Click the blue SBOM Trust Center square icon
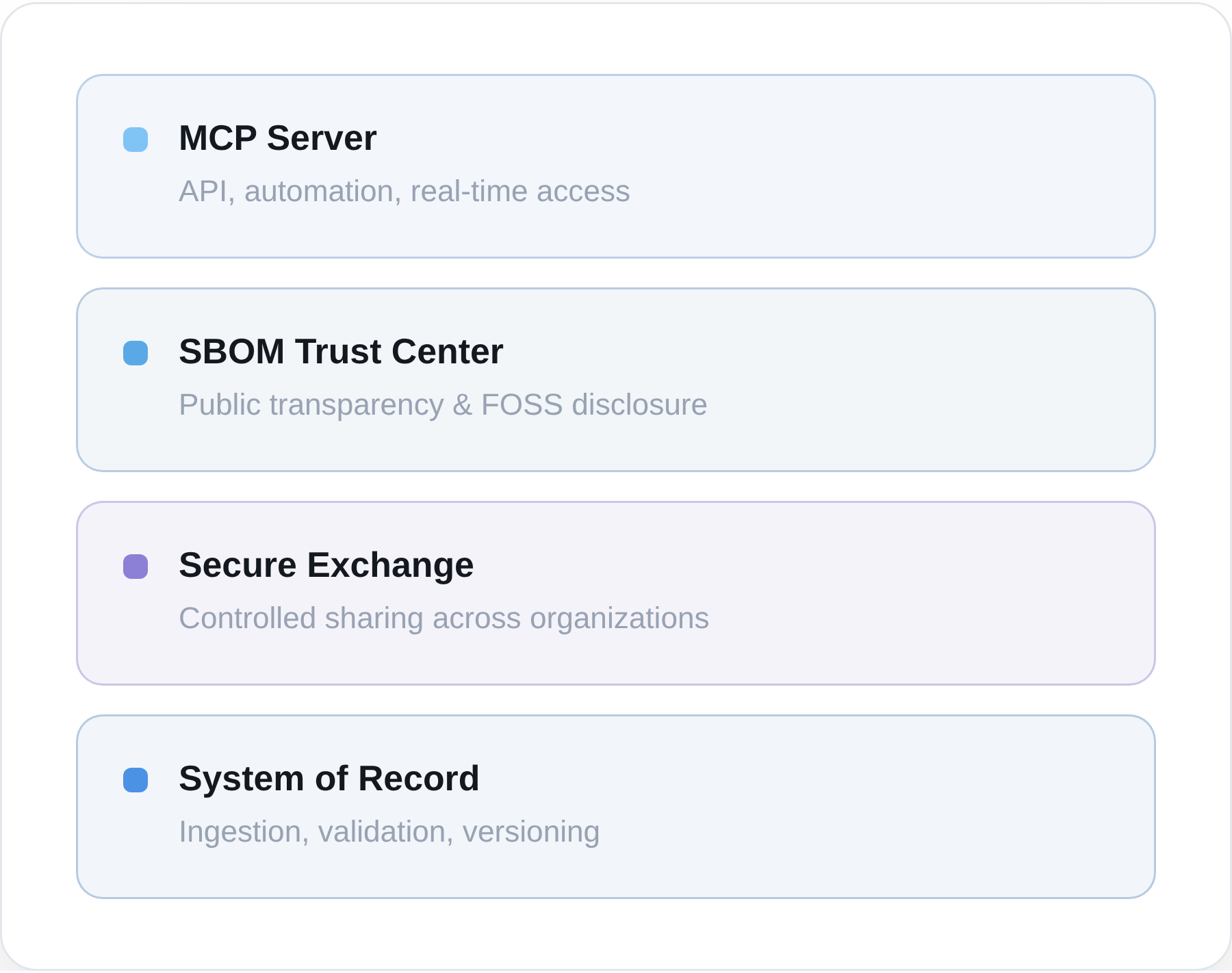 [136, 353]
